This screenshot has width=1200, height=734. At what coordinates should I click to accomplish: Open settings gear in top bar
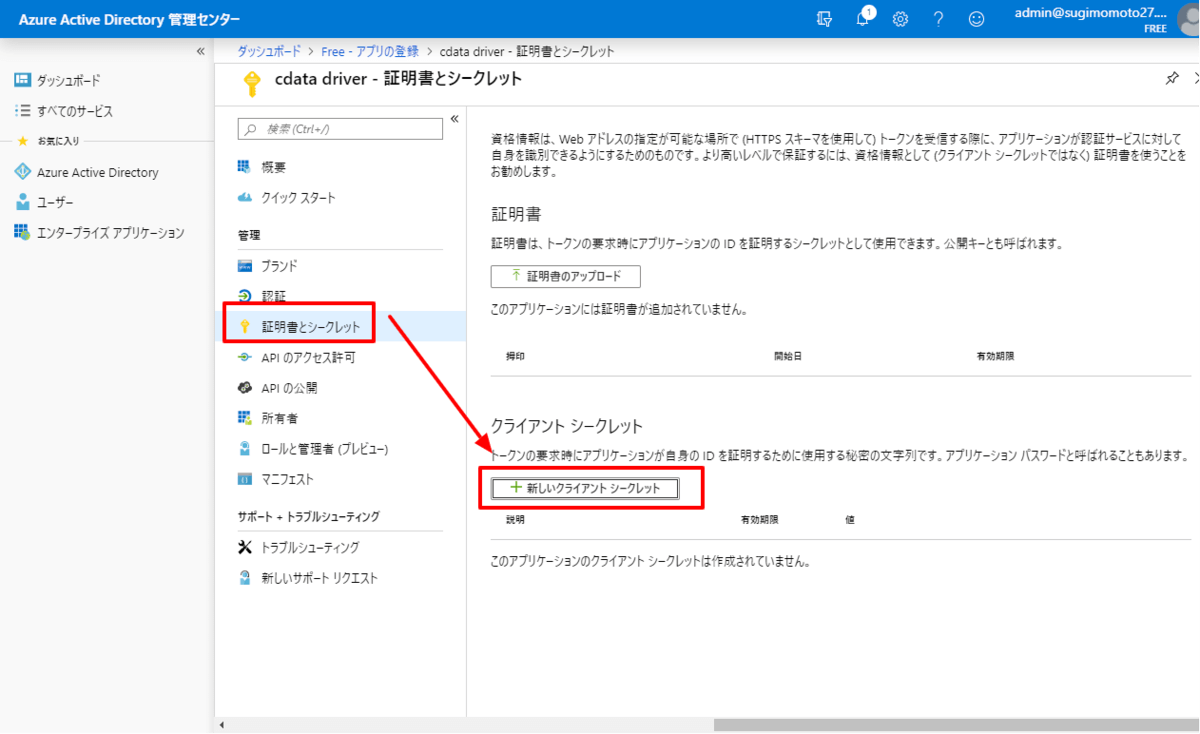tap(900, 19)
